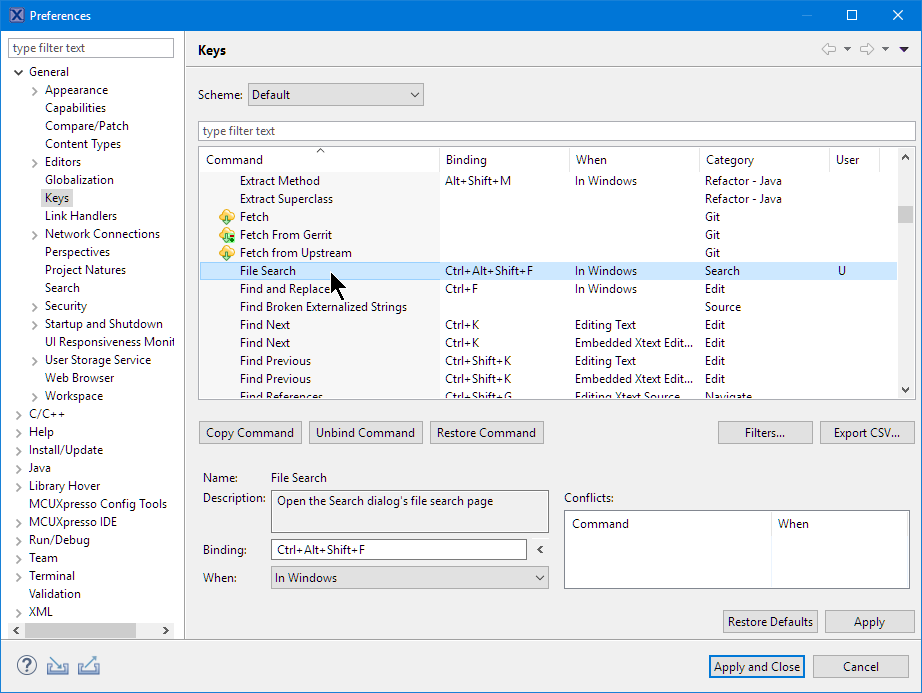
Task: Click the Preferences window app icon
Action: pos(17,15)
